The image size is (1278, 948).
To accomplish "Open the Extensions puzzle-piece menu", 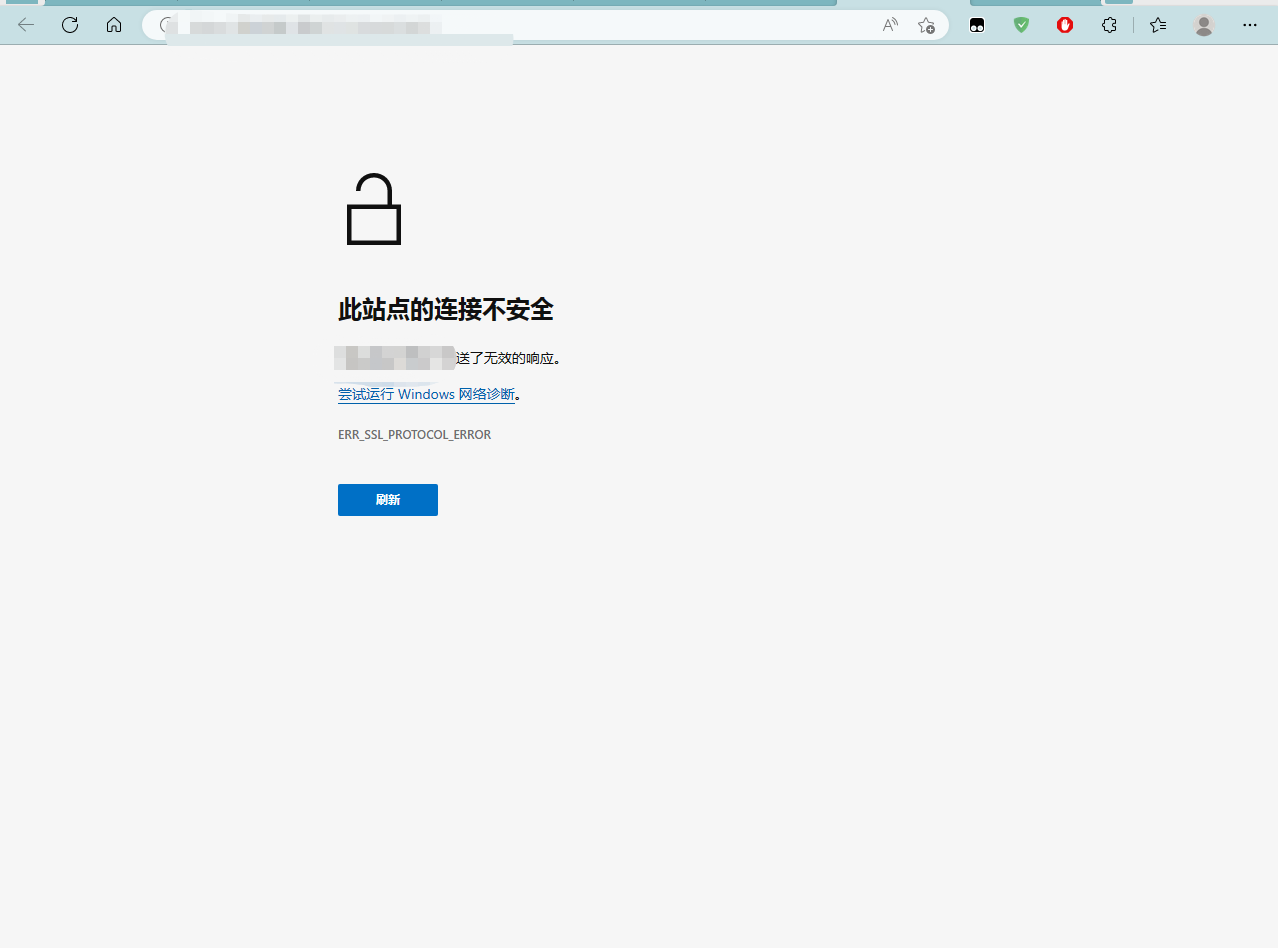I will coord(1109,25).
